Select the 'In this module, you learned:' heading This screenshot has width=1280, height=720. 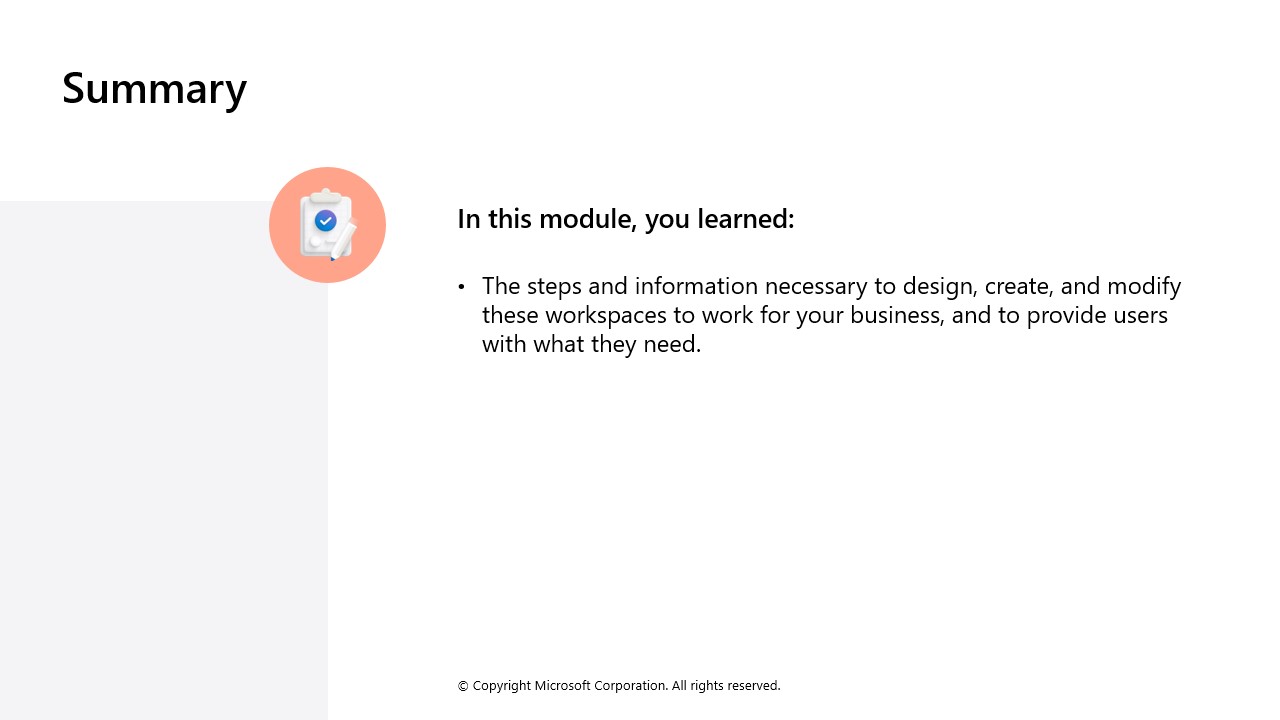click(626, 218)
